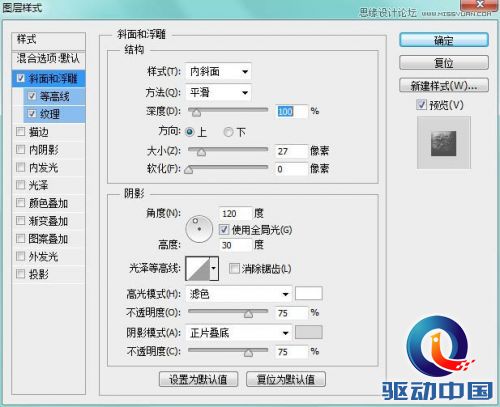Enable the 外发光 checkbox
The width and height of the screenshot is (500, 407).
pyautogui.click(x=21, y=256)
